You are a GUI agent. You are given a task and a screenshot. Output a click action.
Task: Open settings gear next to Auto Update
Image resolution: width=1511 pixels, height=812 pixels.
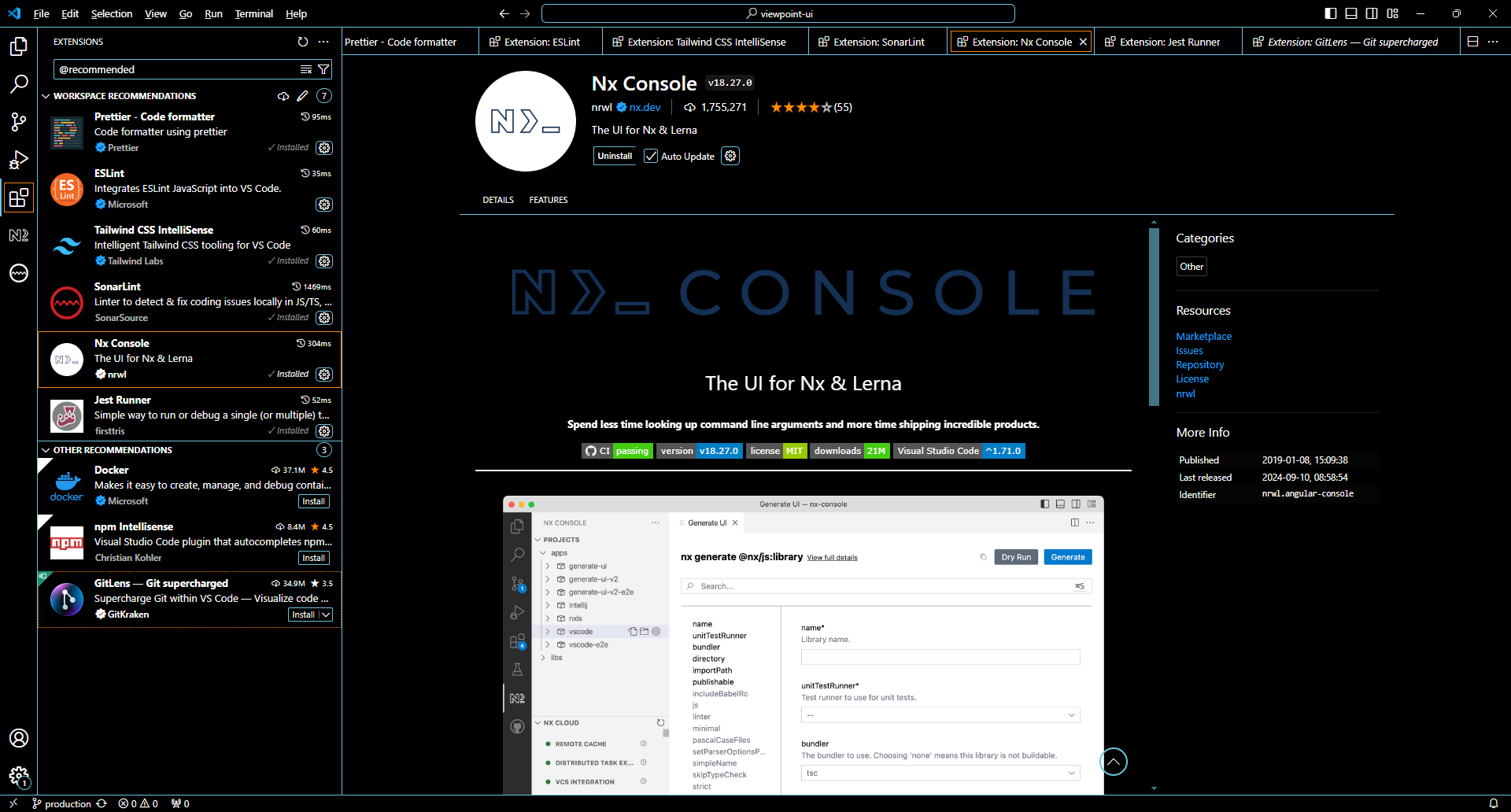(x=730, y=156)
